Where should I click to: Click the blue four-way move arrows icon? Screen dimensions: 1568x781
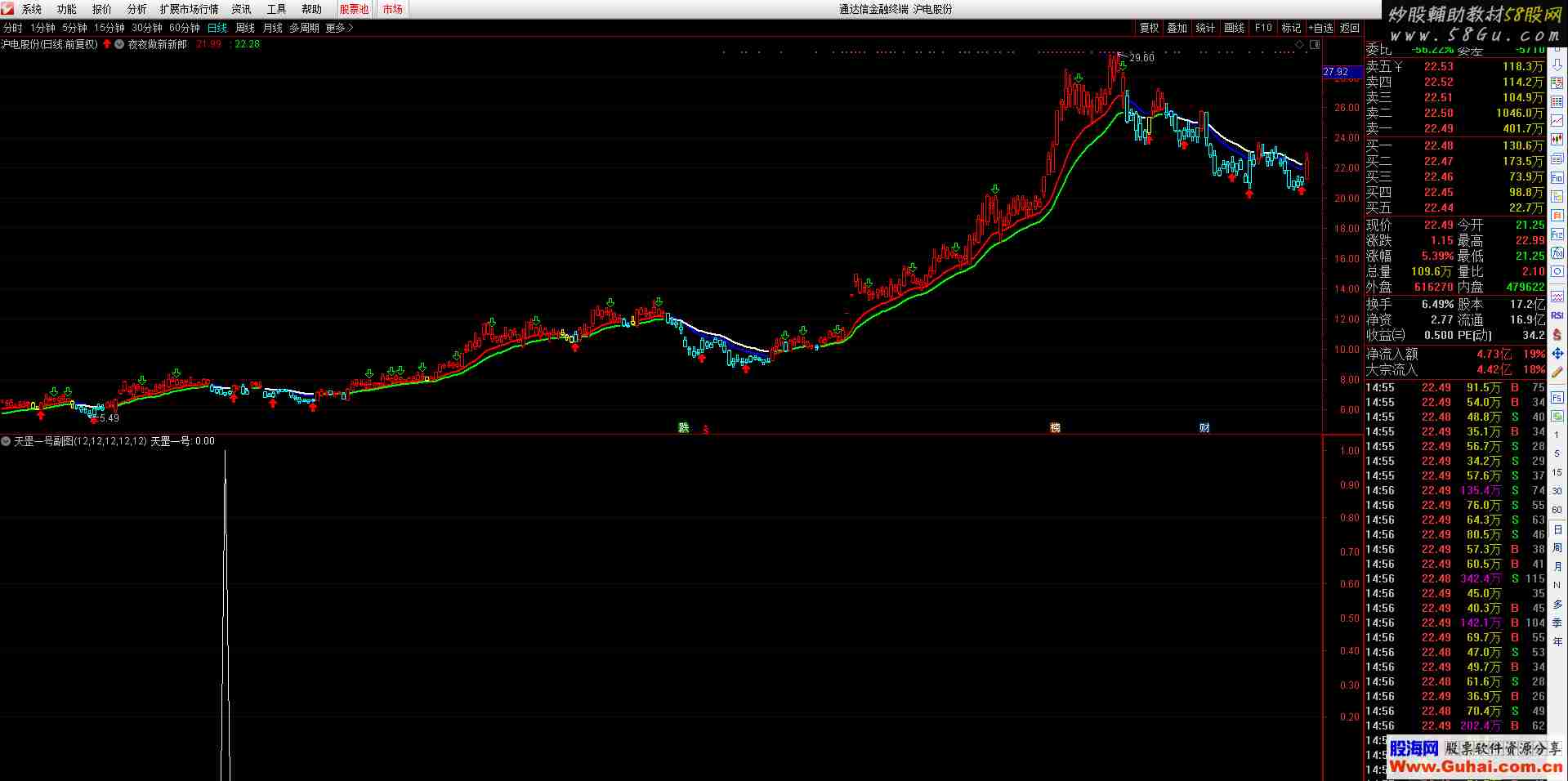coord(1557,354)
